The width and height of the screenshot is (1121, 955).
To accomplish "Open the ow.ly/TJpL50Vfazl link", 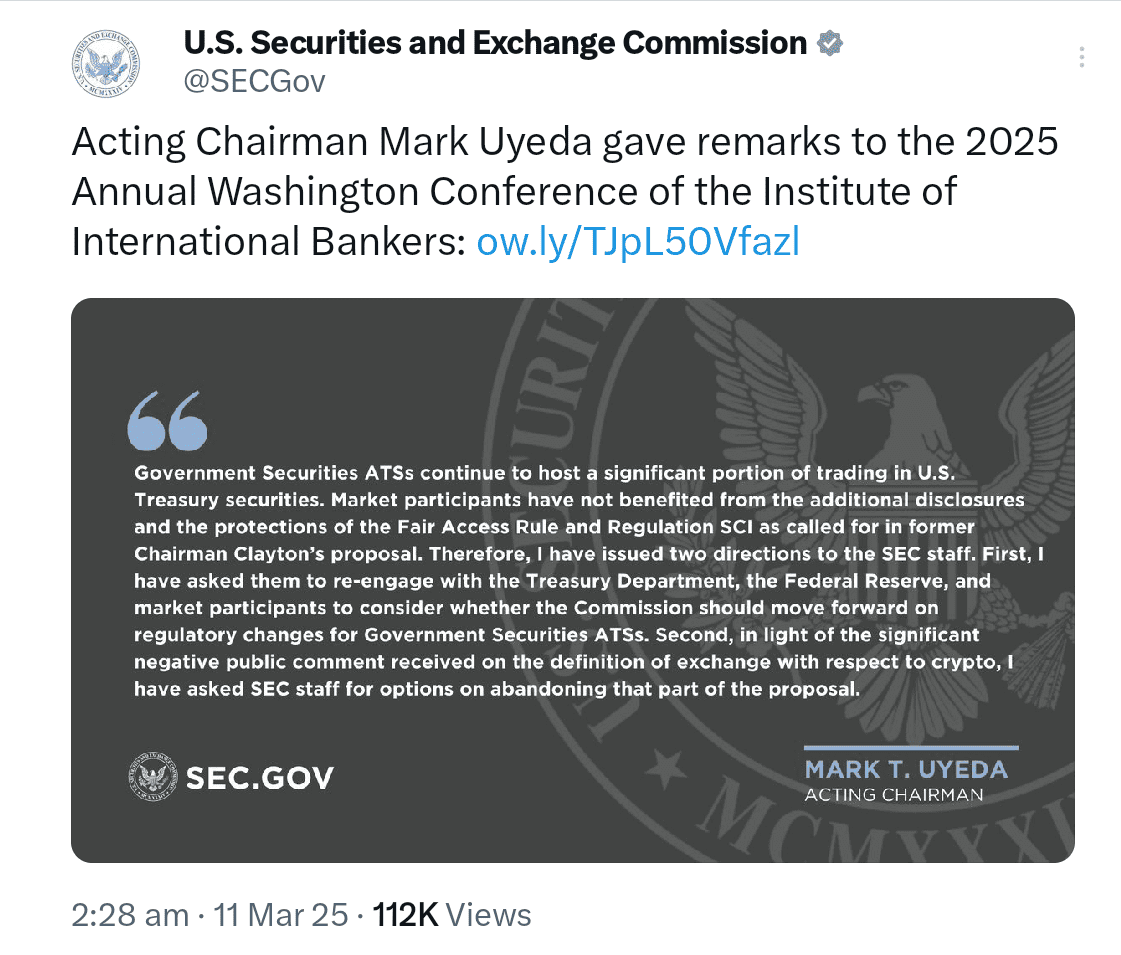I will point(638,241).
